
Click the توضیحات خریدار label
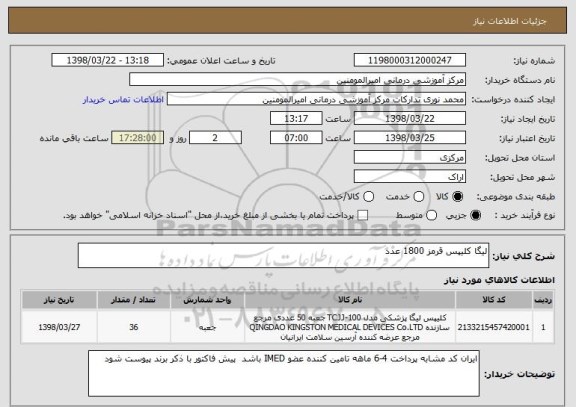tap(519, 374)
